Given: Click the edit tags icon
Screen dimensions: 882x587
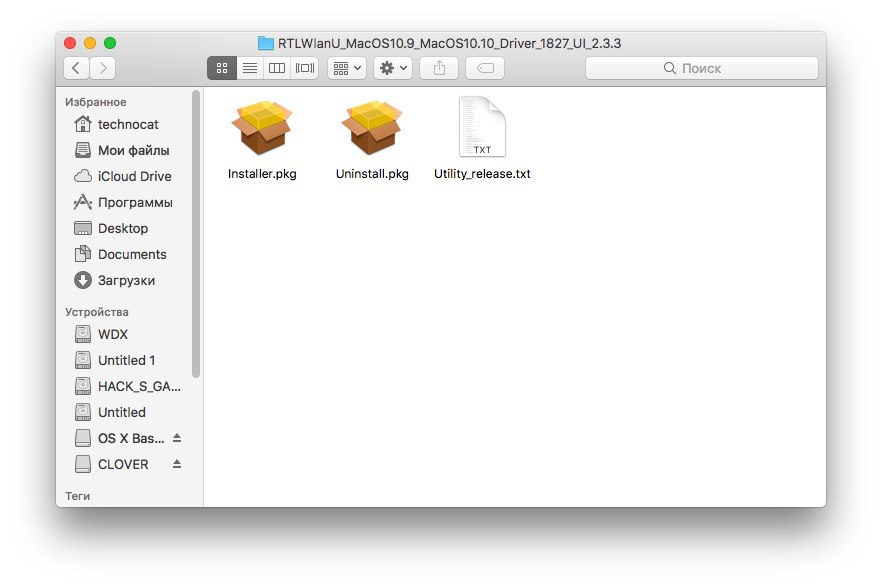Looking at the screenshot, I should pos(485,68).
